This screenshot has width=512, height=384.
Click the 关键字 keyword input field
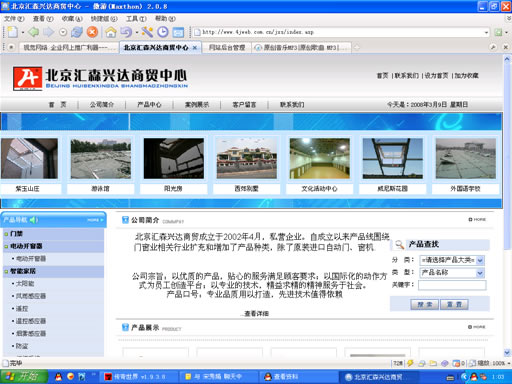pos(452,285)
